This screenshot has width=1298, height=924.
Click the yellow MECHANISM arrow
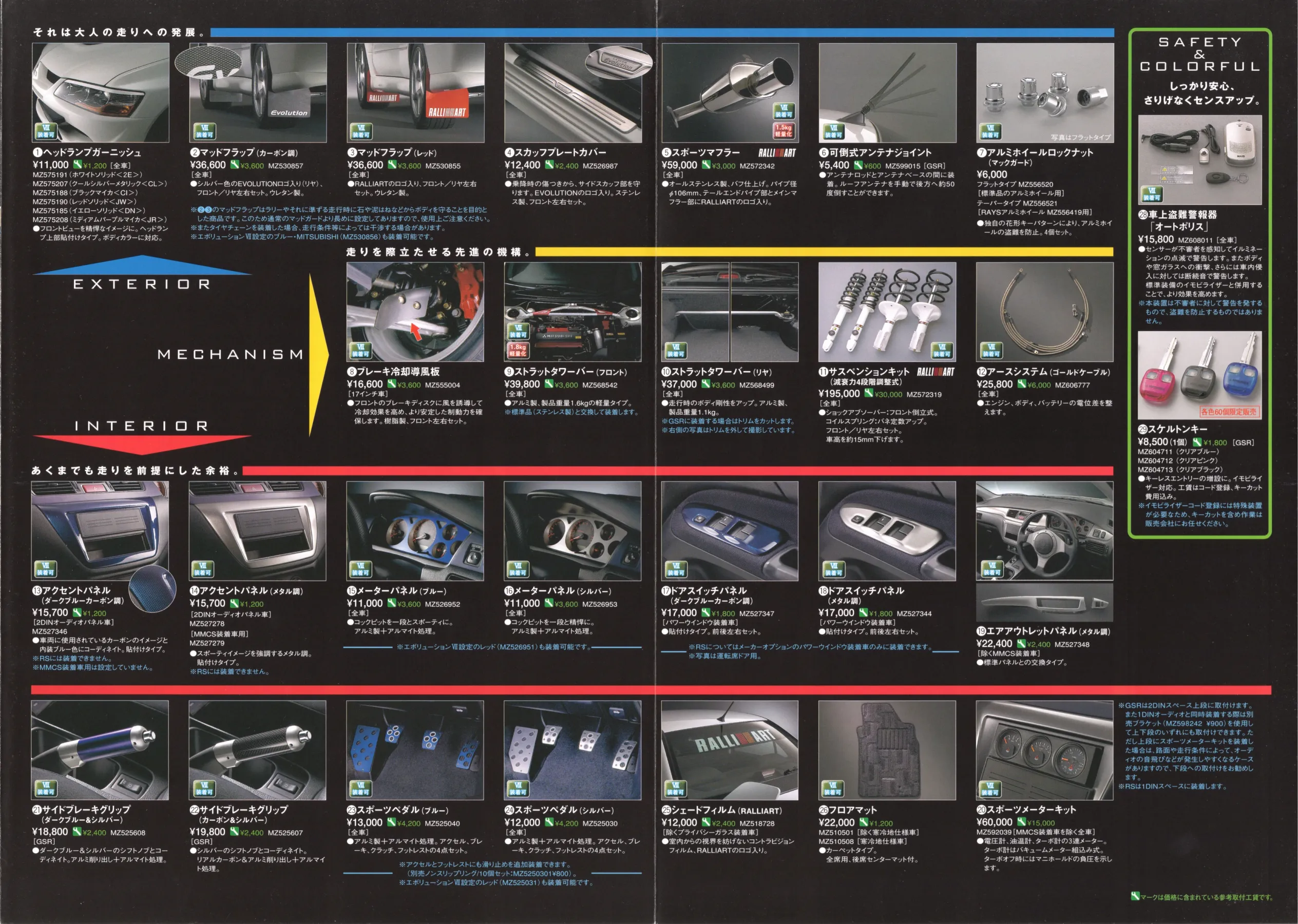click(x=319, y=355)
